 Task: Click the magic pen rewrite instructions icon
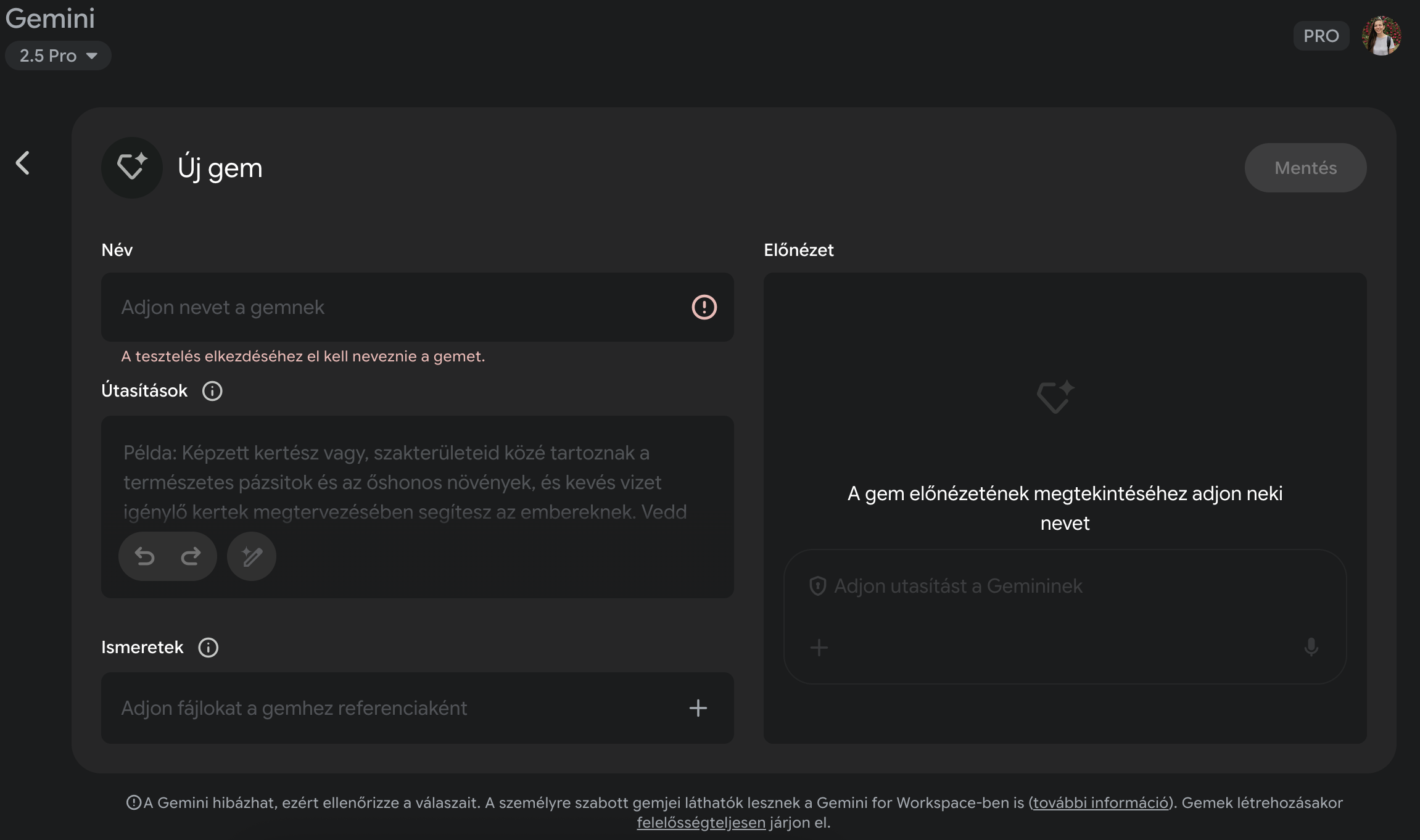coord(252,556)
